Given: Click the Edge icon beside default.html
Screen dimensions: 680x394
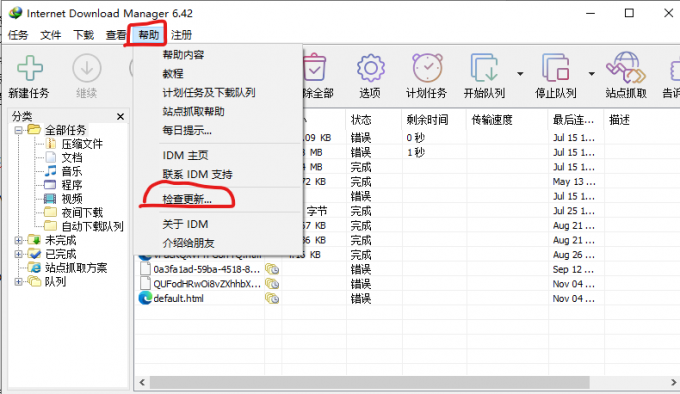Looking at the screenshot, I should pos(145,298).
